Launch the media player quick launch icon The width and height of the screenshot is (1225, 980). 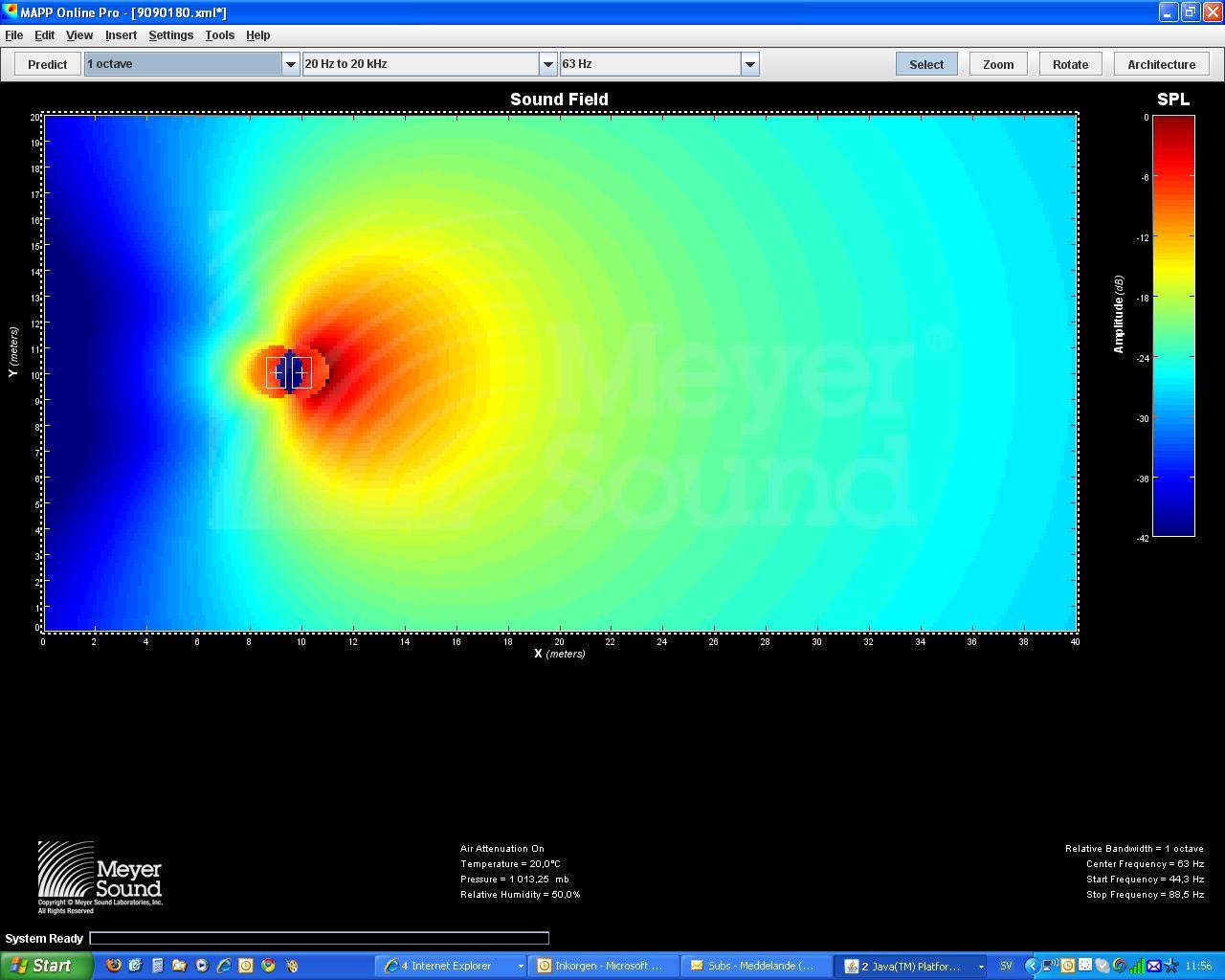(202, 966)
